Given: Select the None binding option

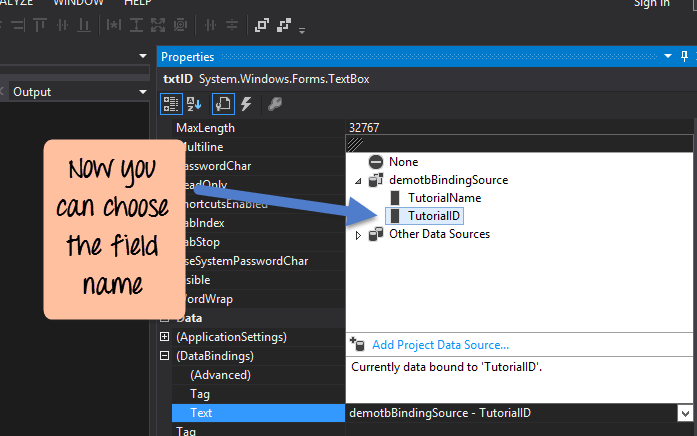Looking at the screenshot, I should (403, 162).
